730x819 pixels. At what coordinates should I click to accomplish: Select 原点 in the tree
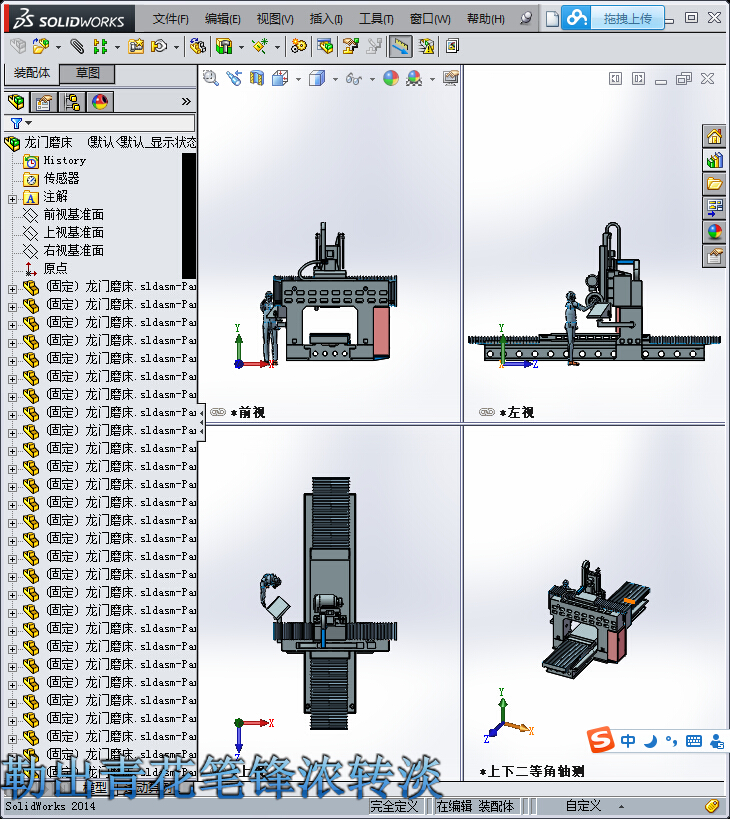click(55, 268)
